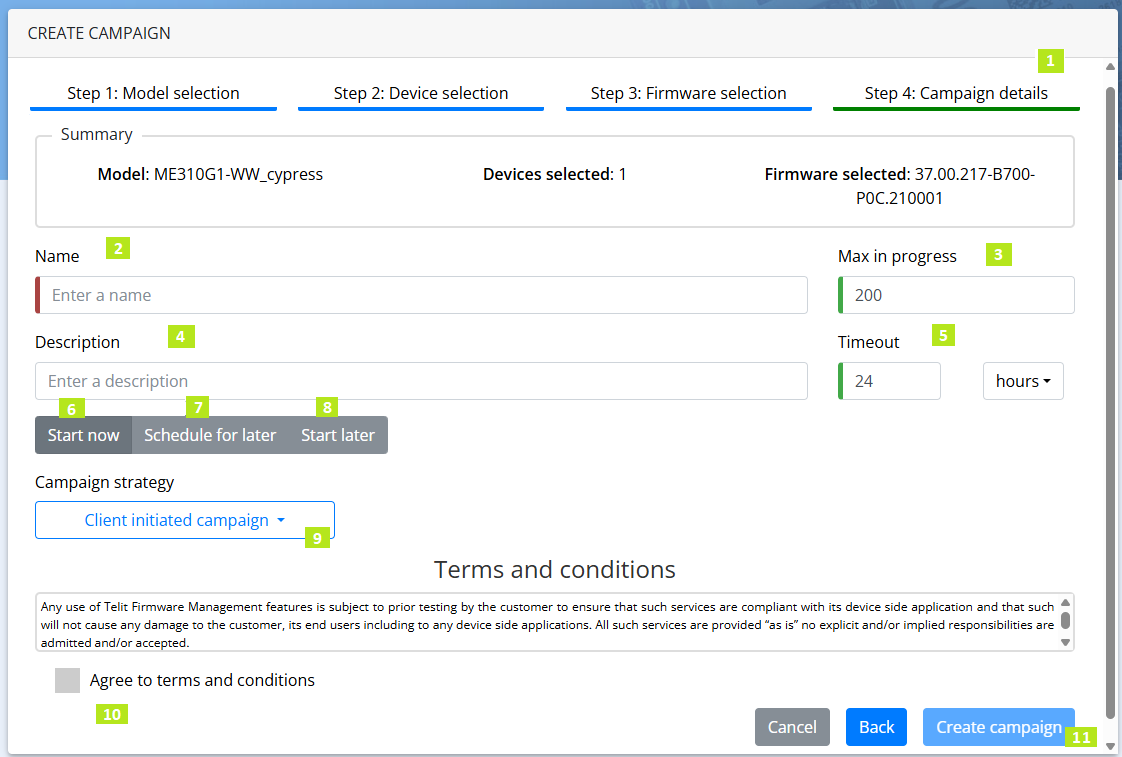Select the Start now option
The image size is (1122, 757).
(83, 435)
